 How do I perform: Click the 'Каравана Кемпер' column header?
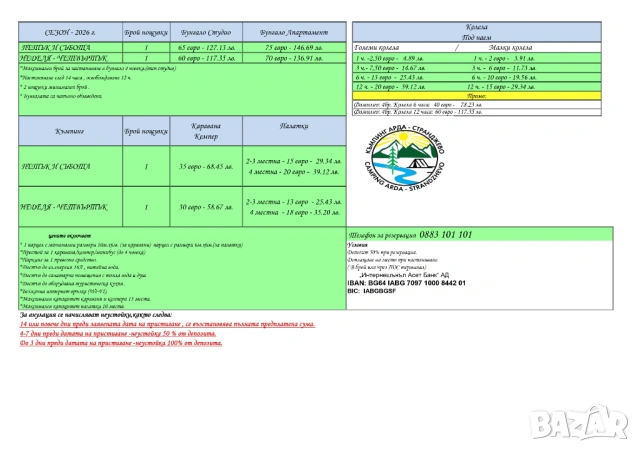click(x=206, y=131)
